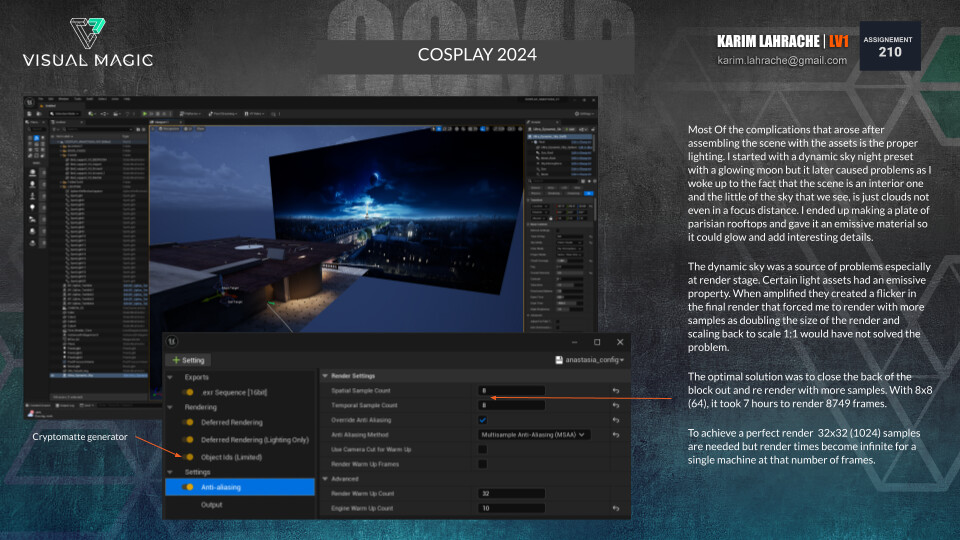Viewport: 960px width, 540px height.
Task: Click the Spatial Sample Count field
Action: click(x=511, y=391)
